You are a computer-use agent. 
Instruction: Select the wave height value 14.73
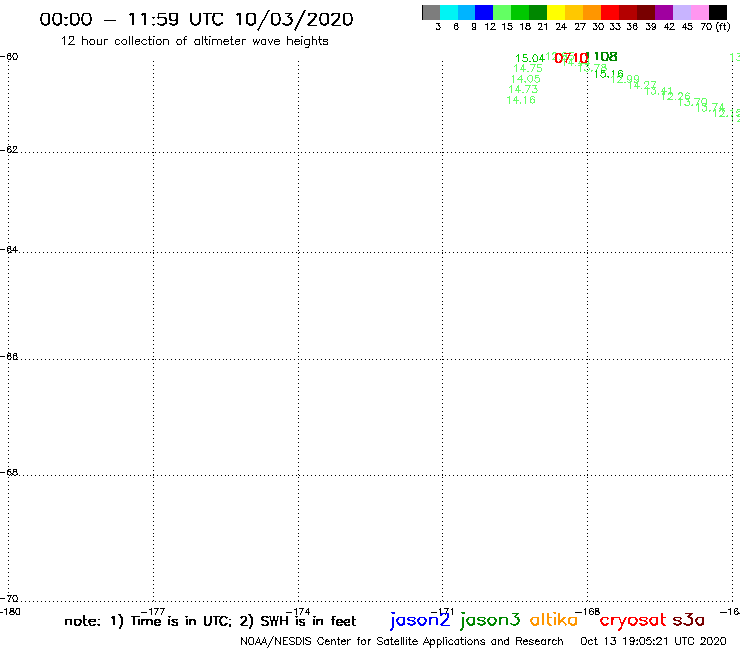tap(523, 89)
